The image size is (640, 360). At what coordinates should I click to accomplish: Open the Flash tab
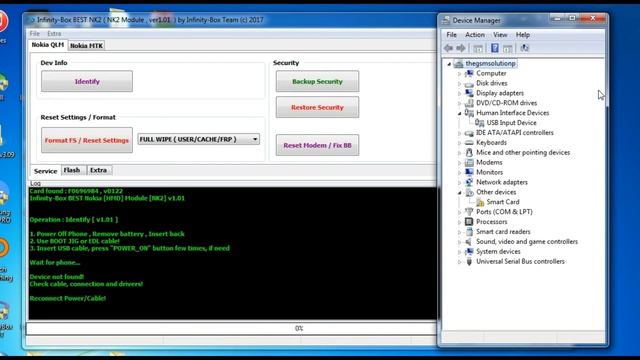[72, 170]
